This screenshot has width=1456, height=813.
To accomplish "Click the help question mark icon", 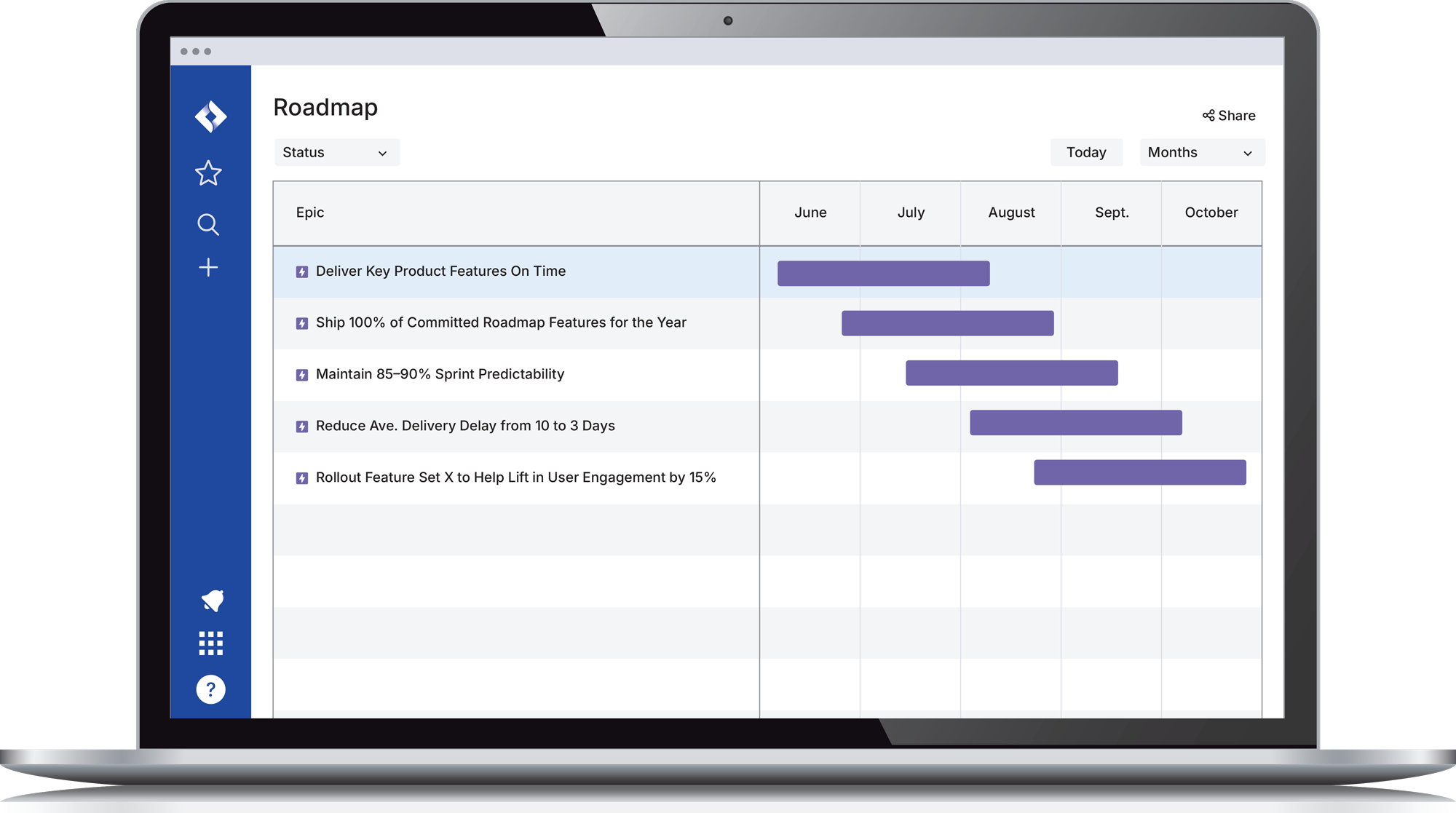I will click(x=210, y=689).
